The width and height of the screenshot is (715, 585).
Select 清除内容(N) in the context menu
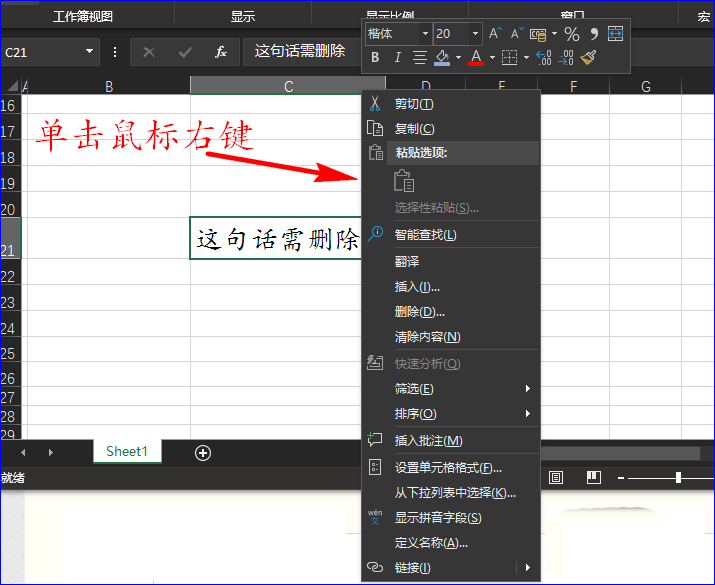[x=427, y=337]
